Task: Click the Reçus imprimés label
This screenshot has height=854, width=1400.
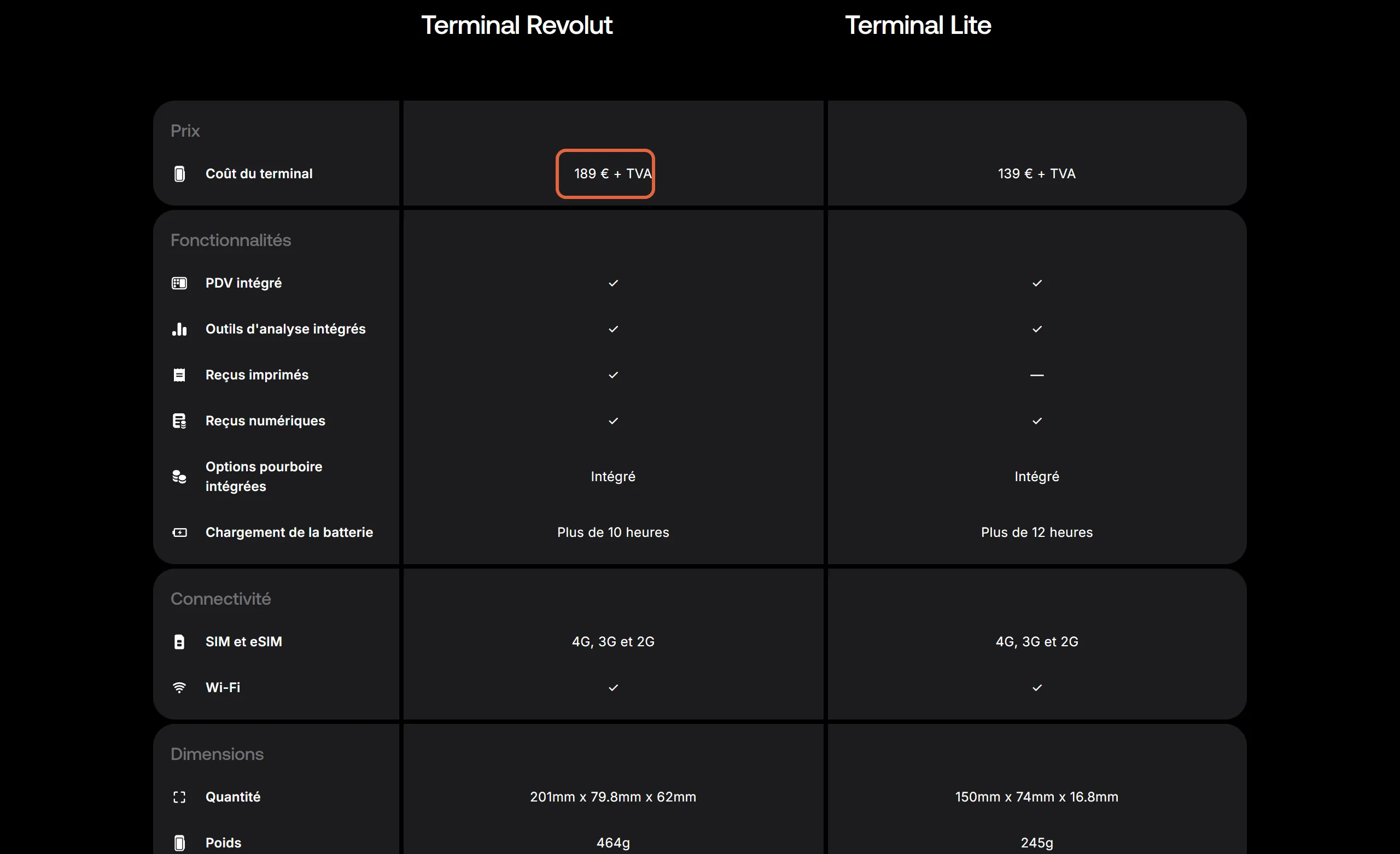Action: [x=257, y=375]
